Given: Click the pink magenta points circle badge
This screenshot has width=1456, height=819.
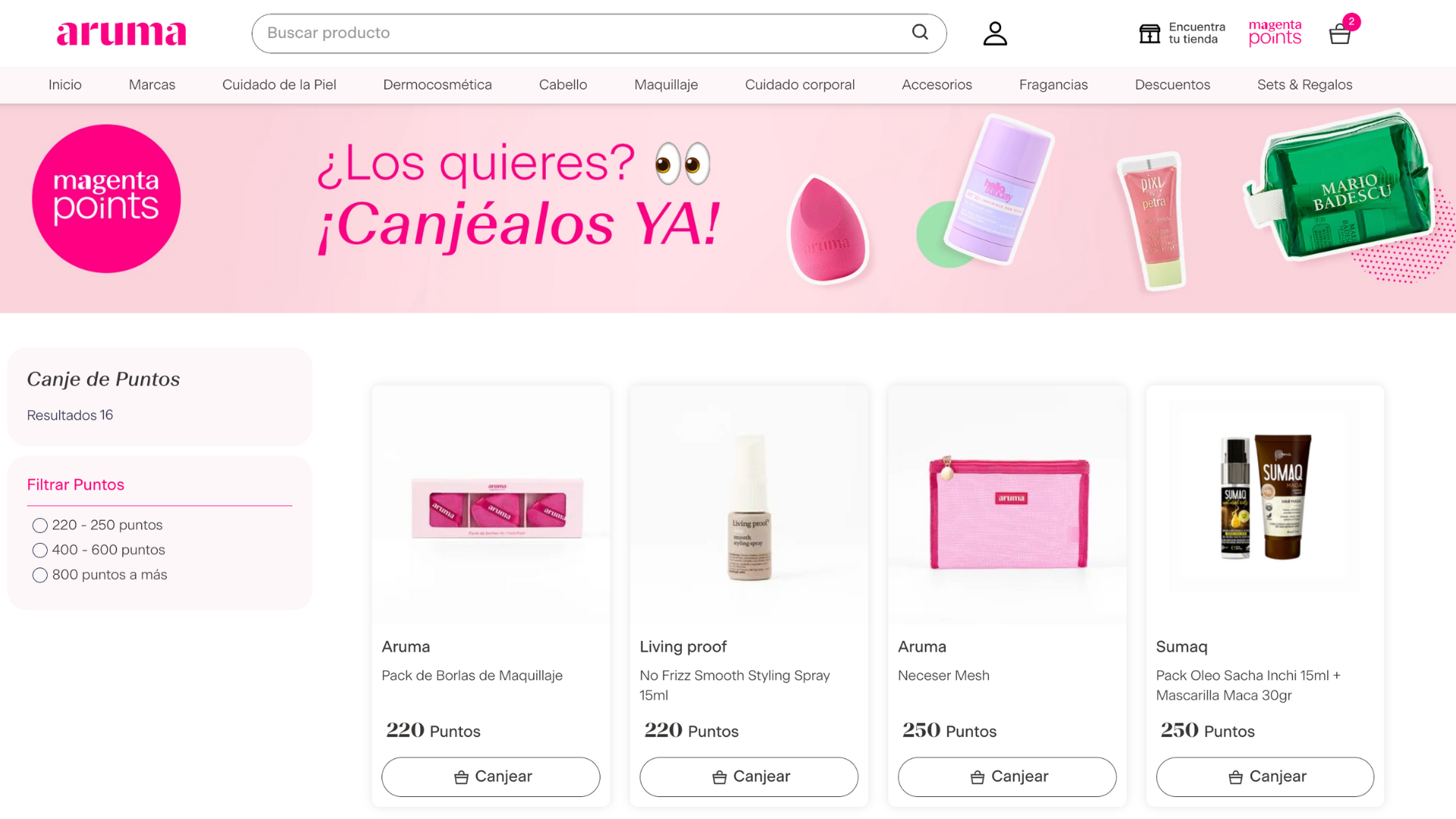Looking at the screenshot, I should (x=106, y=199).
